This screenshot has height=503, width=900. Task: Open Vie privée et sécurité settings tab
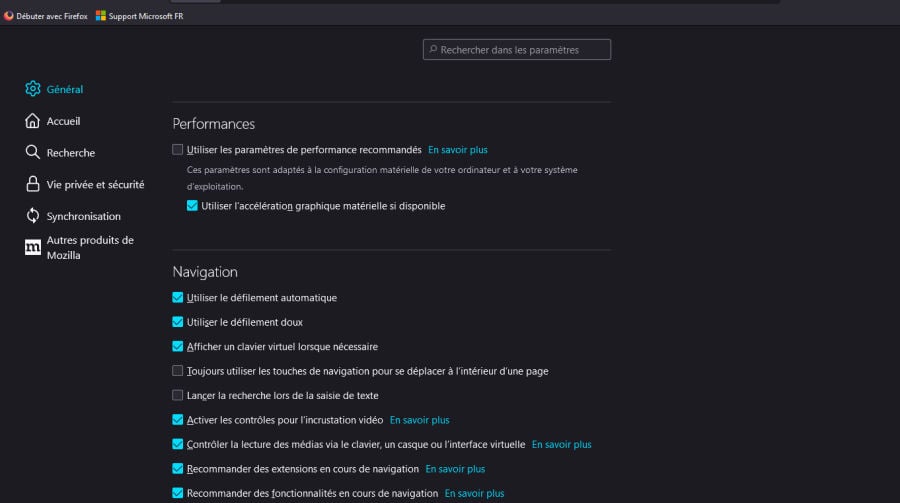pyautogui.click(x=95, y=185)
